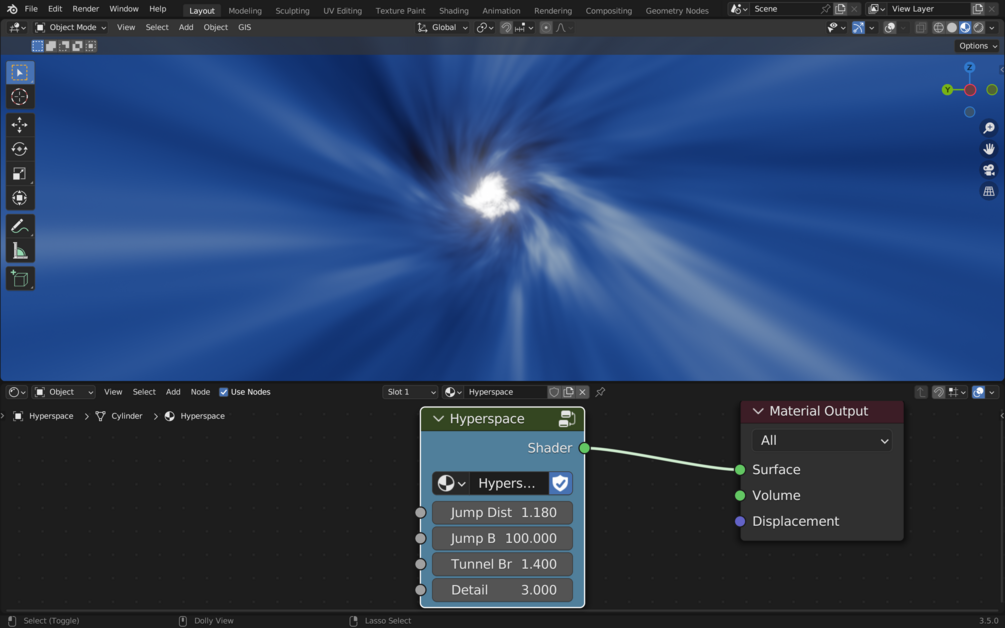Activate the Rotate tool
1005x628 pixels.
pos(19,149)
